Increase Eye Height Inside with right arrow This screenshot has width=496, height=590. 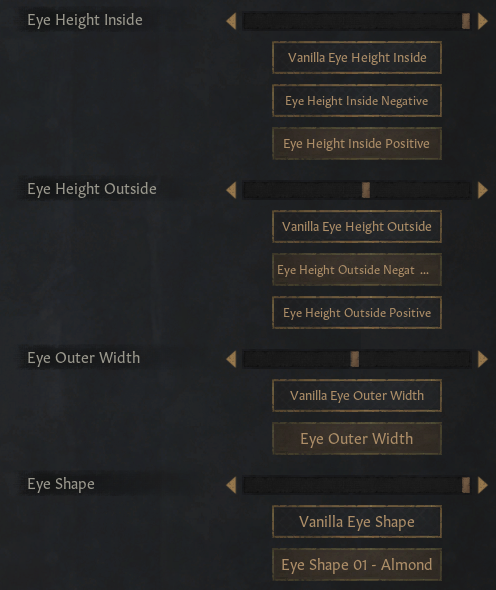[482, 21]
